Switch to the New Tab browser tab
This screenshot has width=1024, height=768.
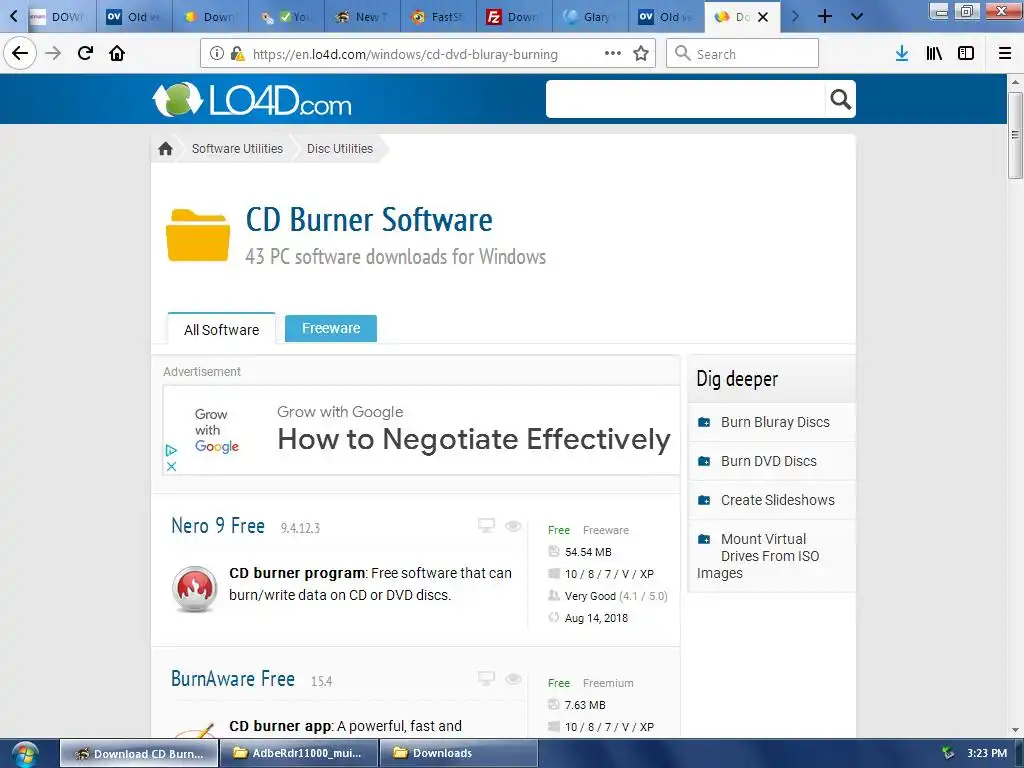(x=362, y=17)
